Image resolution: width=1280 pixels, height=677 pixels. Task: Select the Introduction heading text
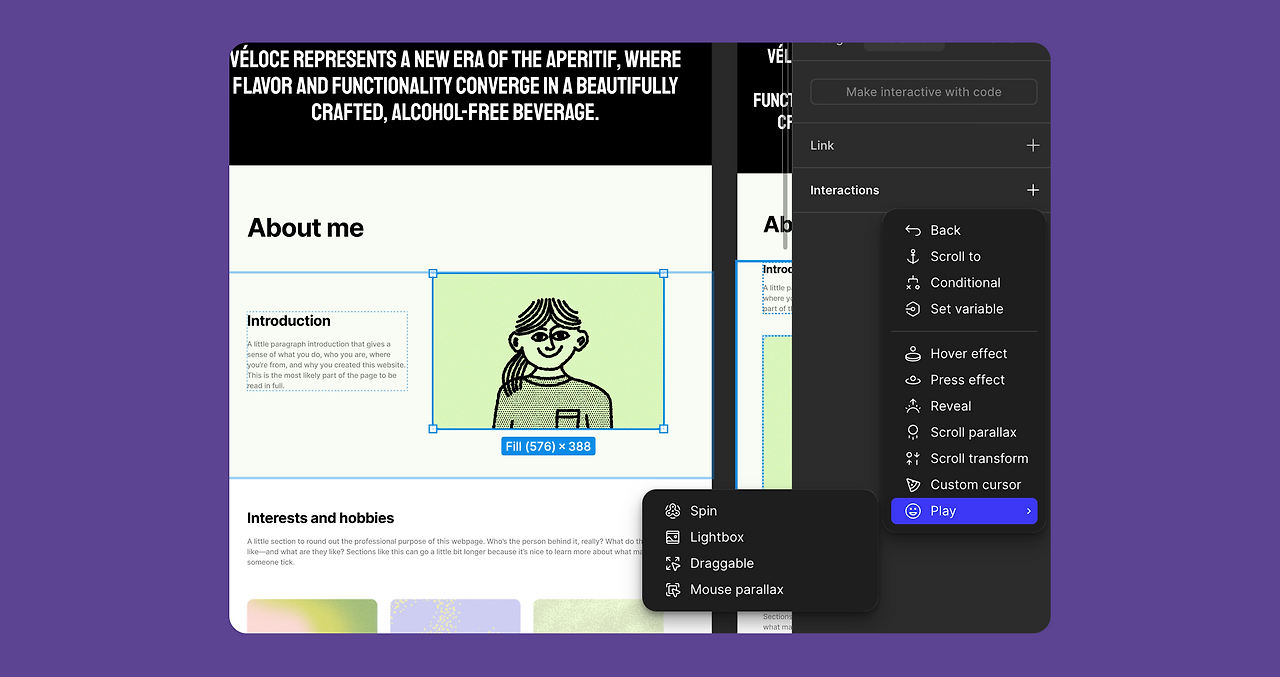pyautogui.click(x=289, y=321)
